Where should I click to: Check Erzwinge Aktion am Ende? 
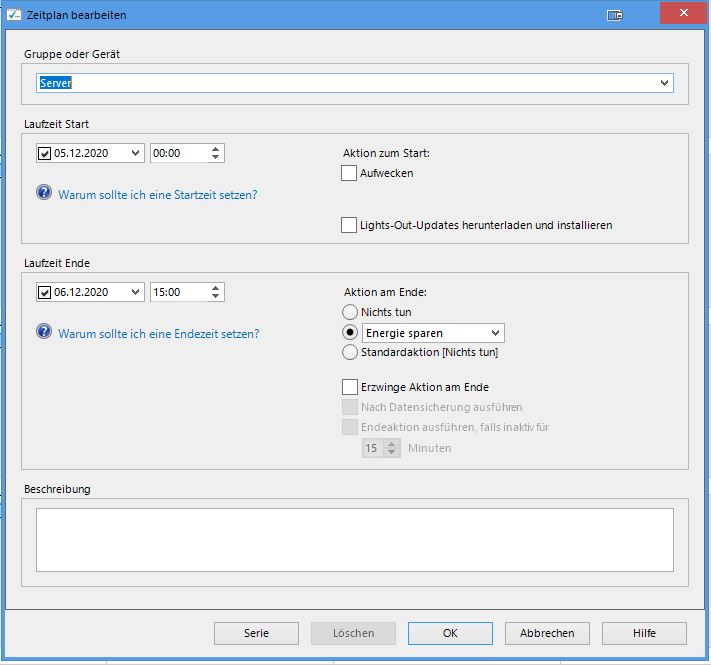tap(350, 386)
